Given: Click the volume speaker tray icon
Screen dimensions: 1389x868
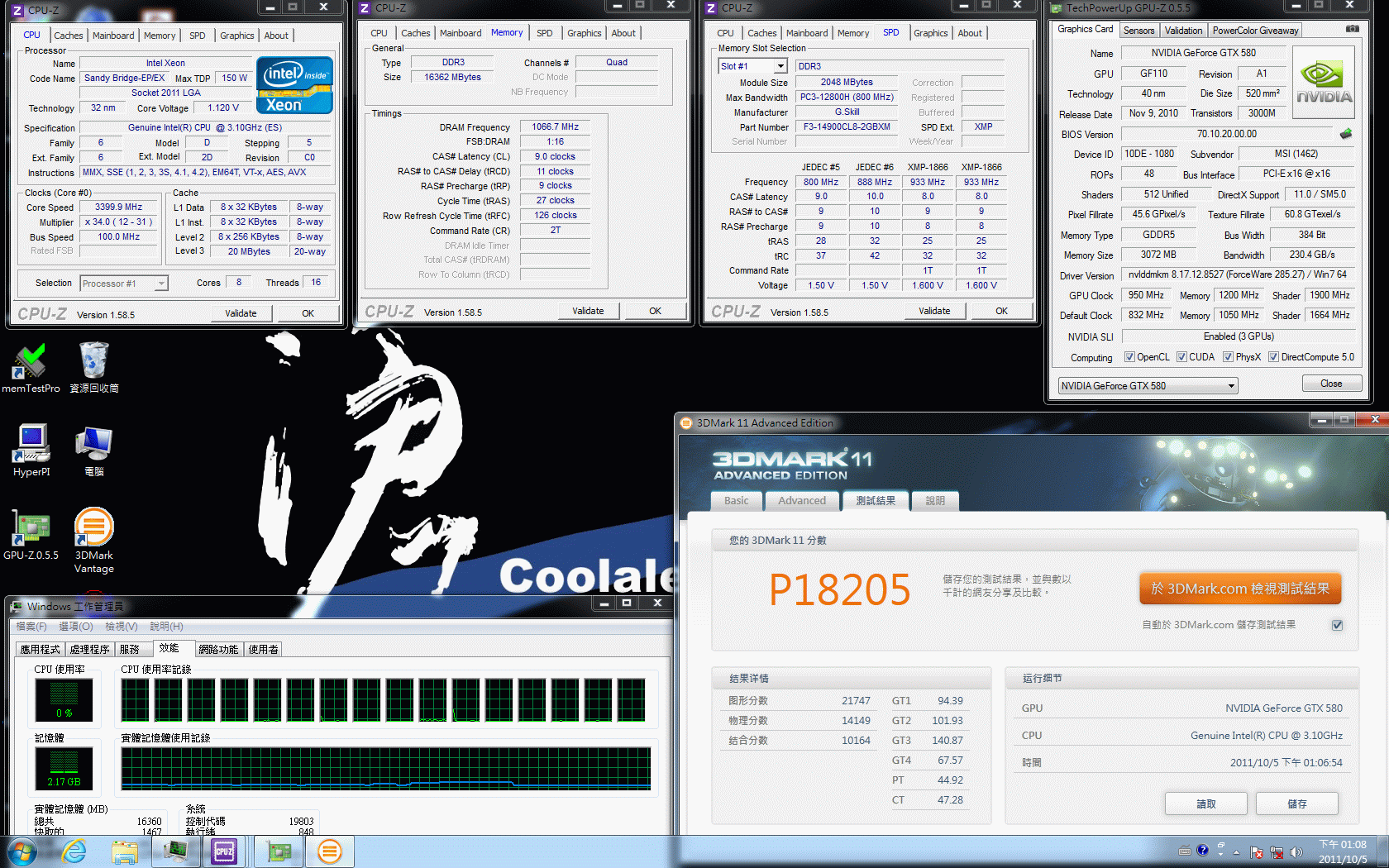Looking at the screenshot, I should point(1296,851).
